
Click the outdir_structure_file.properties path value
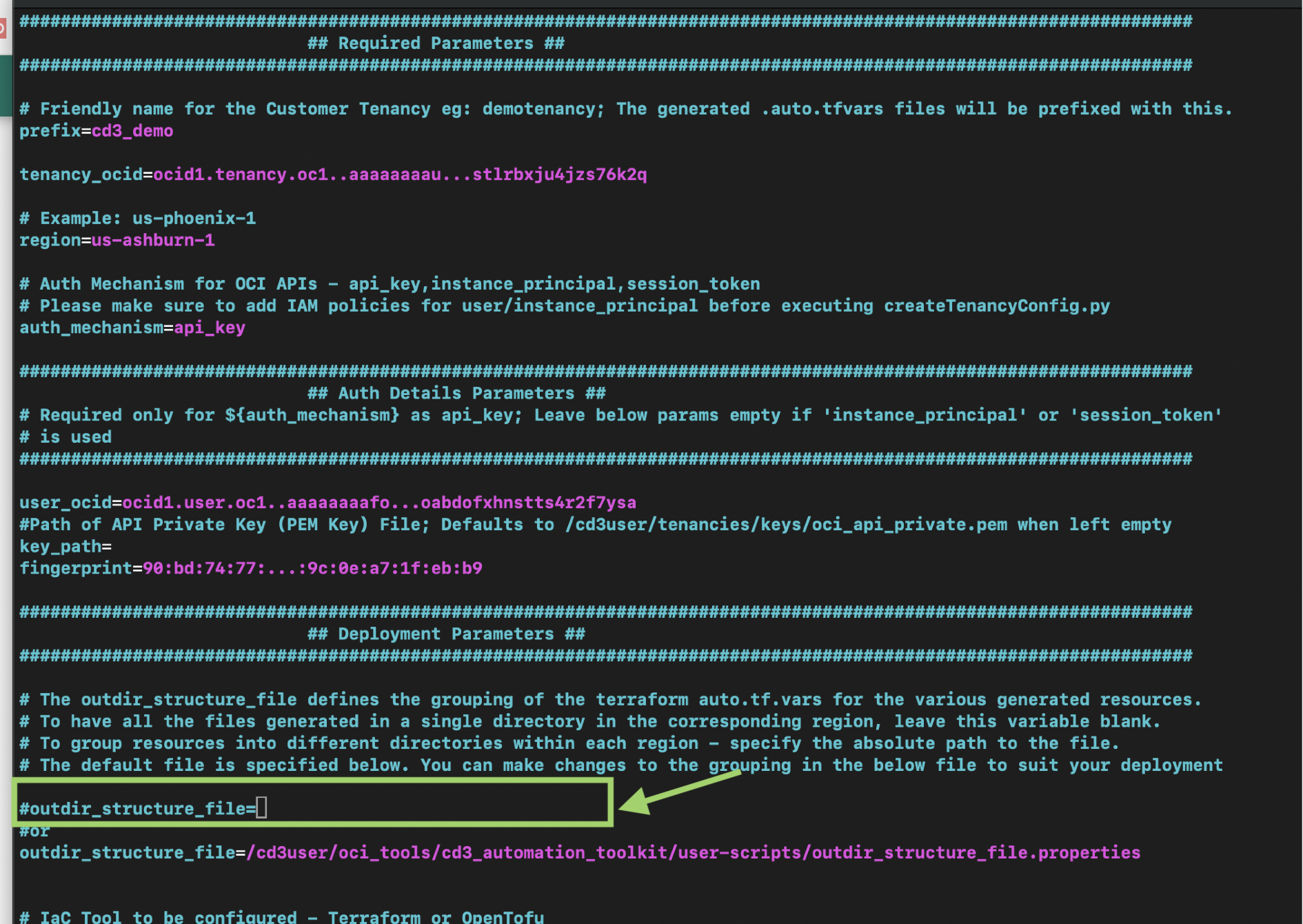693,853
